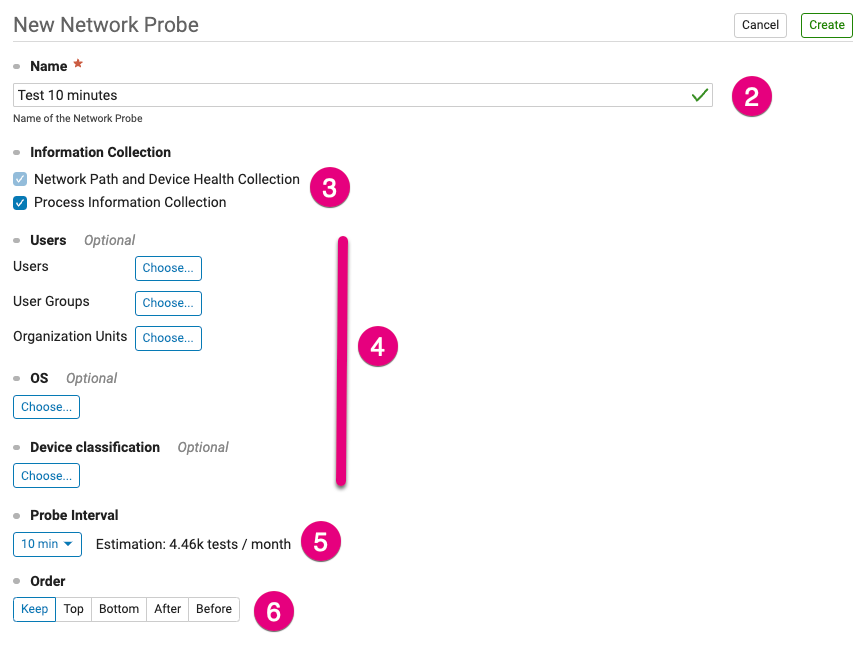Select the Before order option
The image size is (865, 647).
pos(213,609)
